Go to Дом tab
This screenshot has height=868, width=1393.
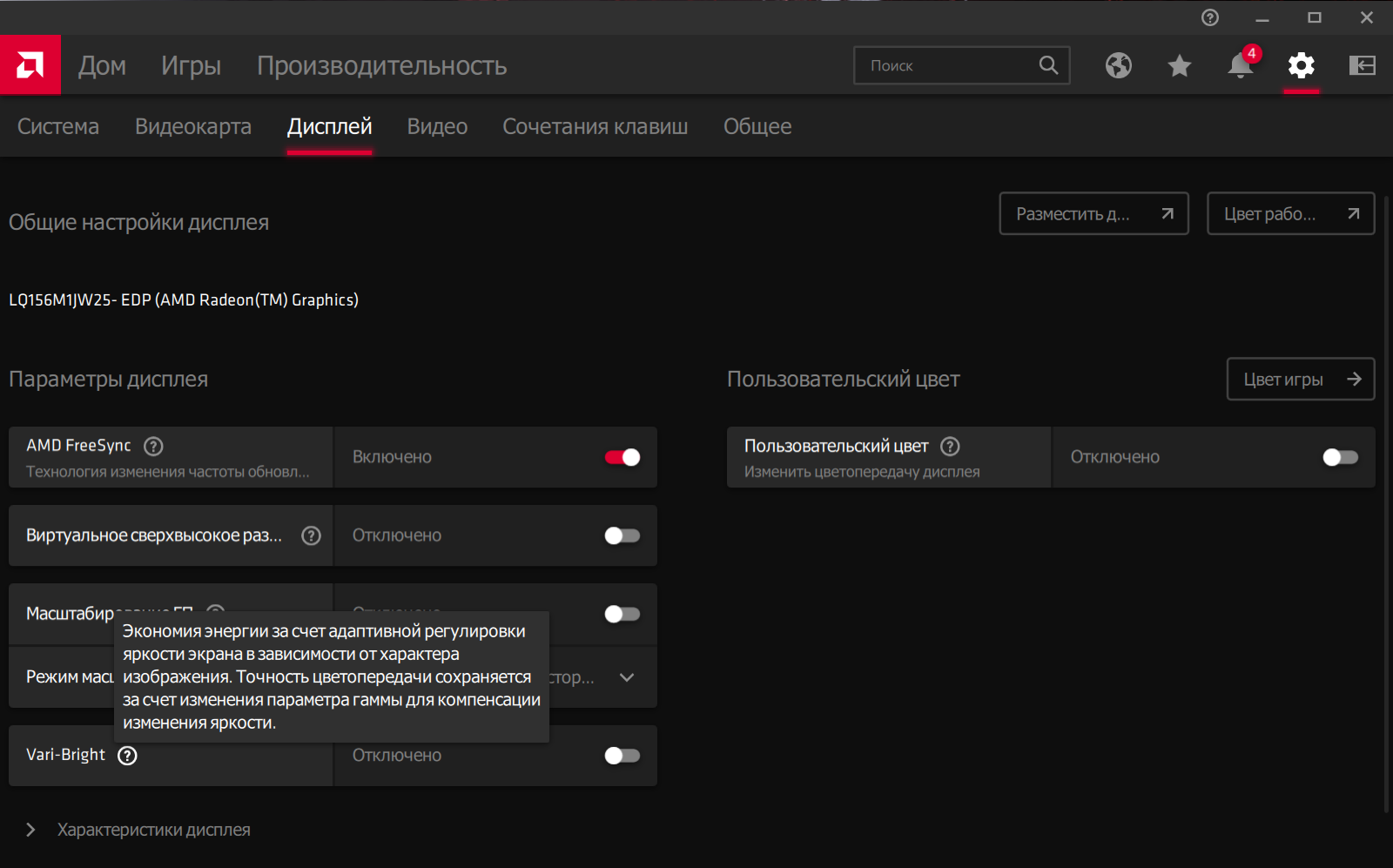click(102, 65)
